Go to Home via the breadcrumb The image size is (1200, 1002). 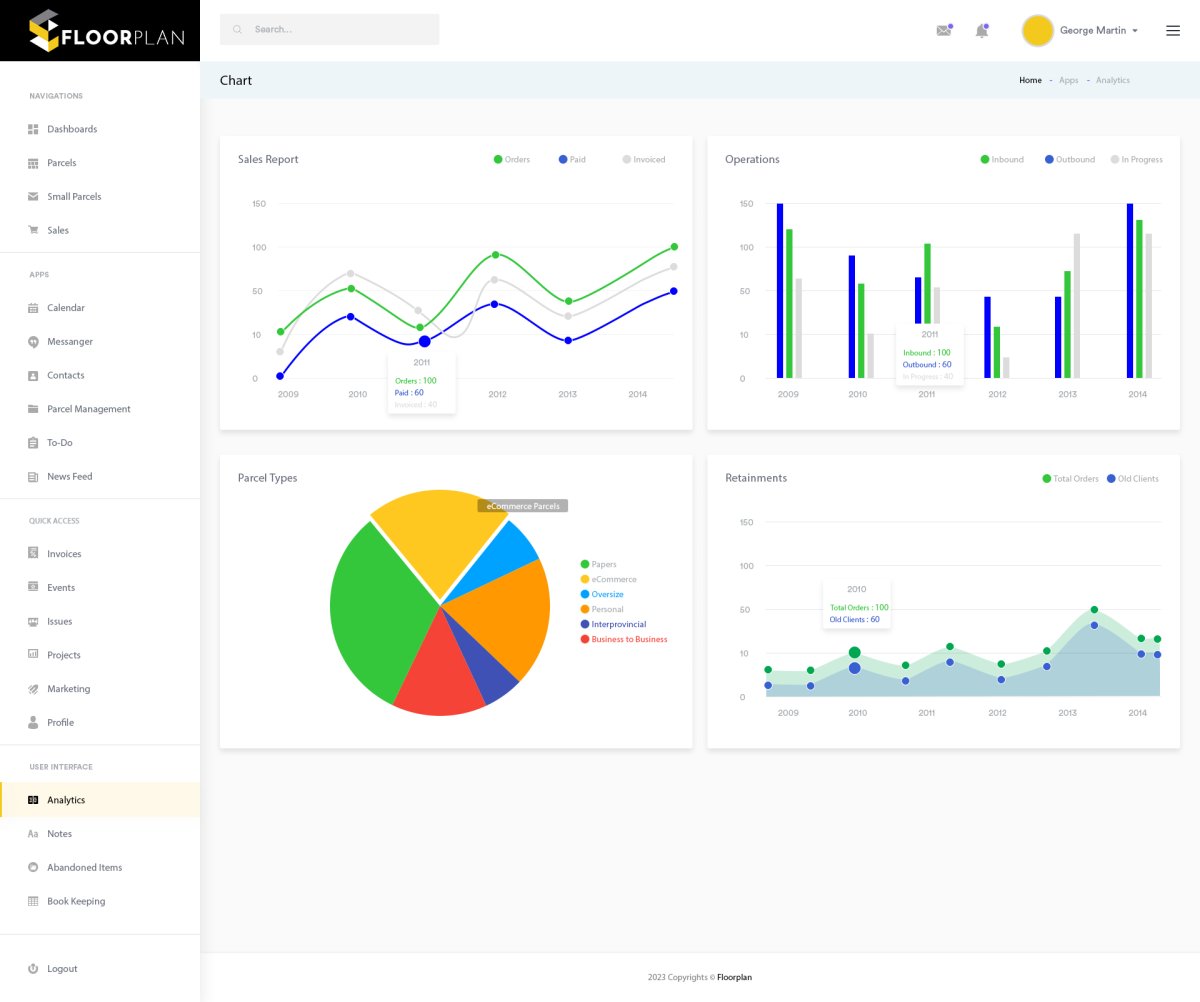click(x=1030, y=80)
